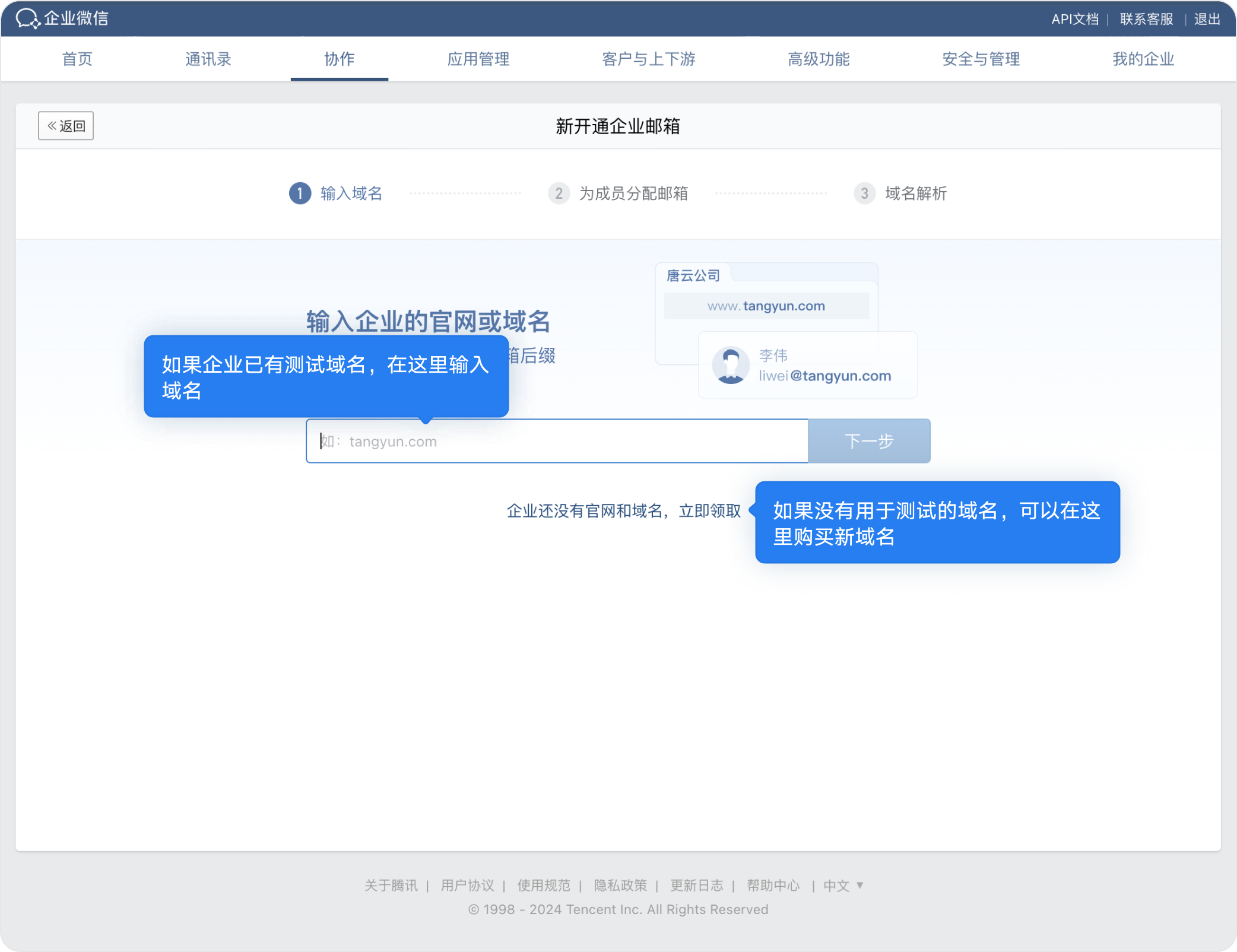Click the step 3 circle icon

[x=864, y=193]
